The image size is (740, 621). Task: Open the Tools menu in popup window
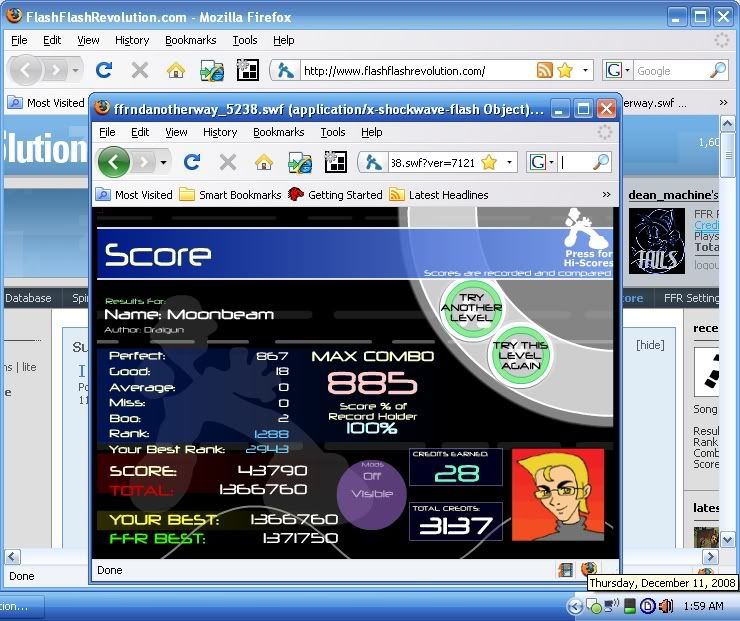pyautogui.click(x=333, y=132)
